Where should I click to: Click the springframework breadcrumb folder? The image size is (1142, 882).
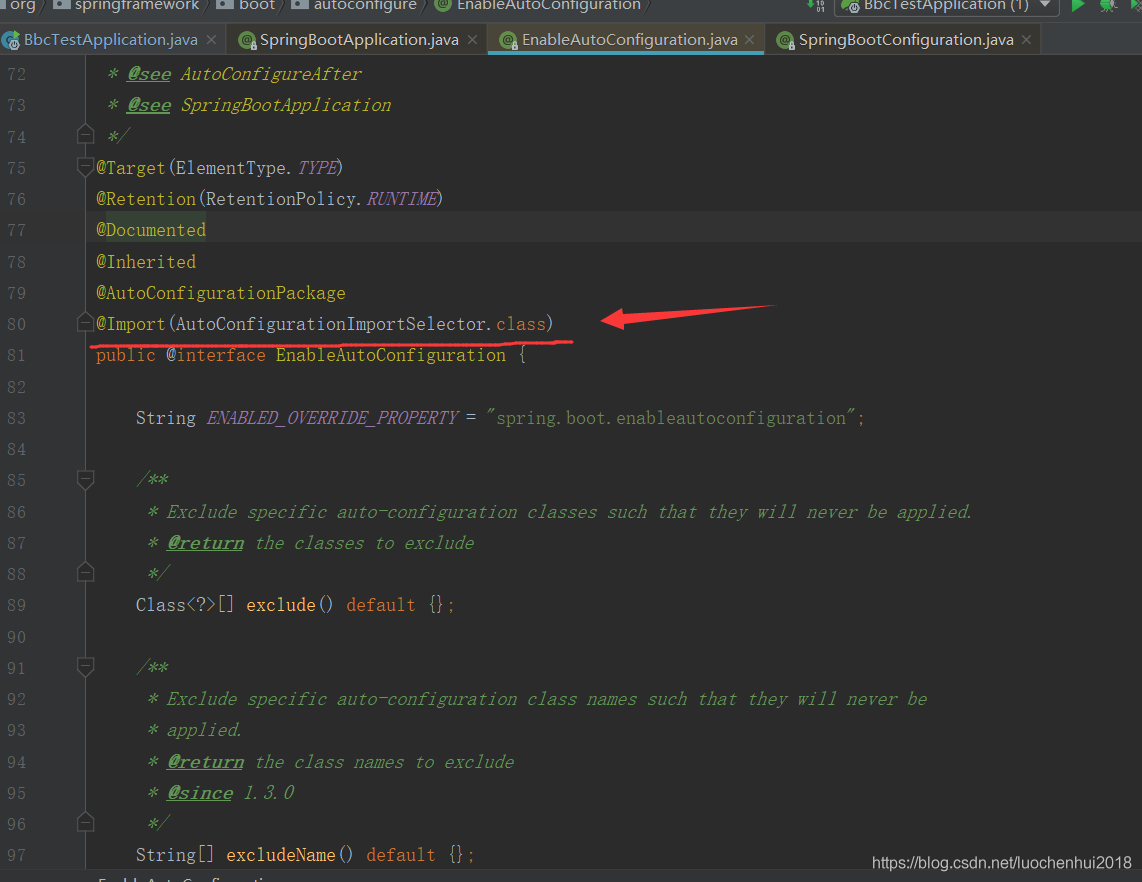[x=136, y=6]
